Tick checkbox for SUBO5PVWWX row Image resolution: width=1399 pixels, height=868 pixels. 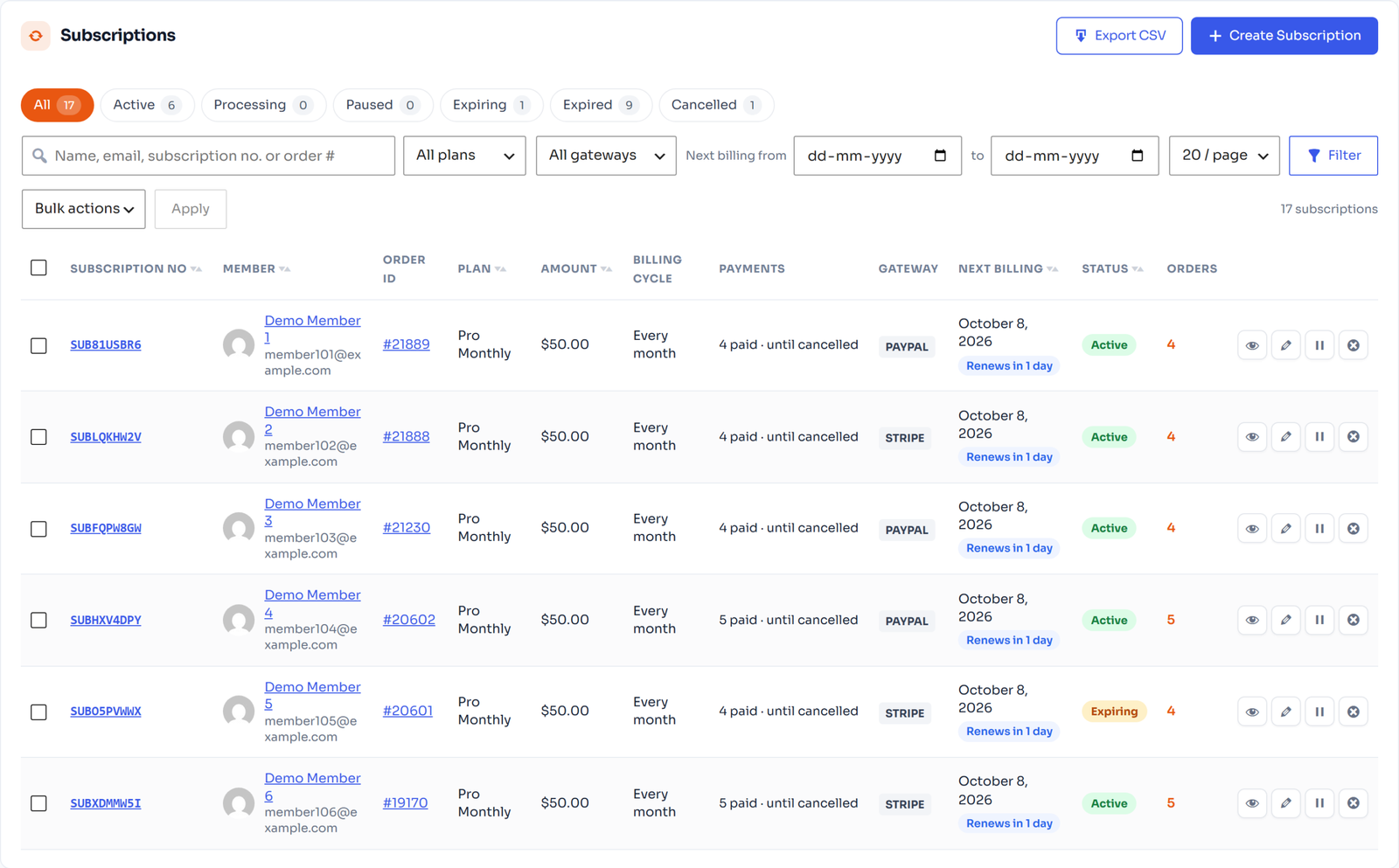[38, 712]
